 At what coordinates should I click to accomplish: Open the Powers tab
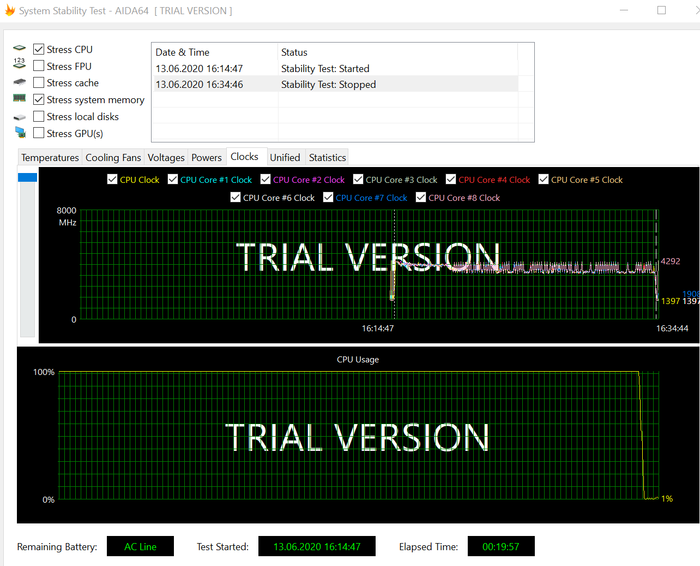(206, 158)
